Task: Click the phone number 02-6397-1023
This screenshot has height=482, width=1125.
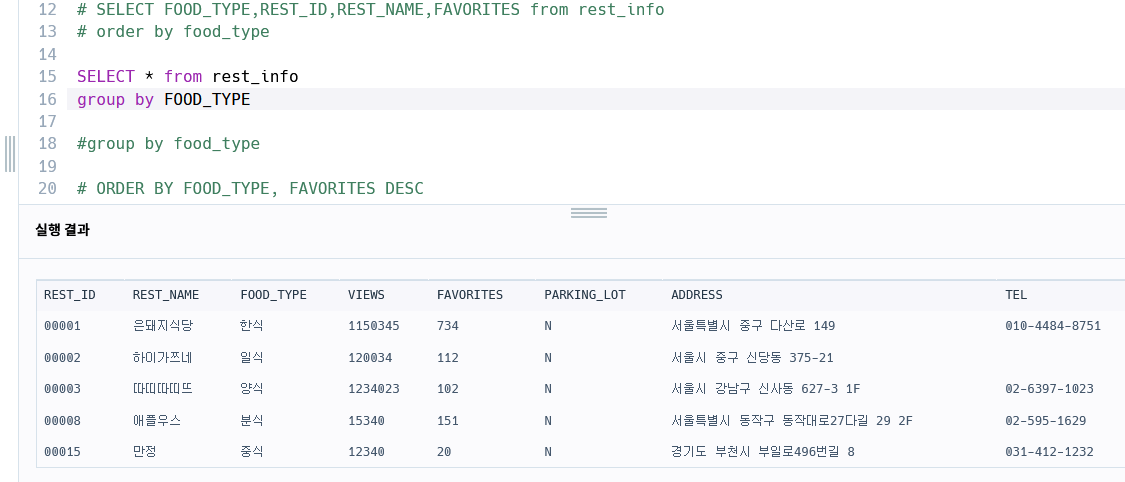Action: click(x=1050, y=389)
